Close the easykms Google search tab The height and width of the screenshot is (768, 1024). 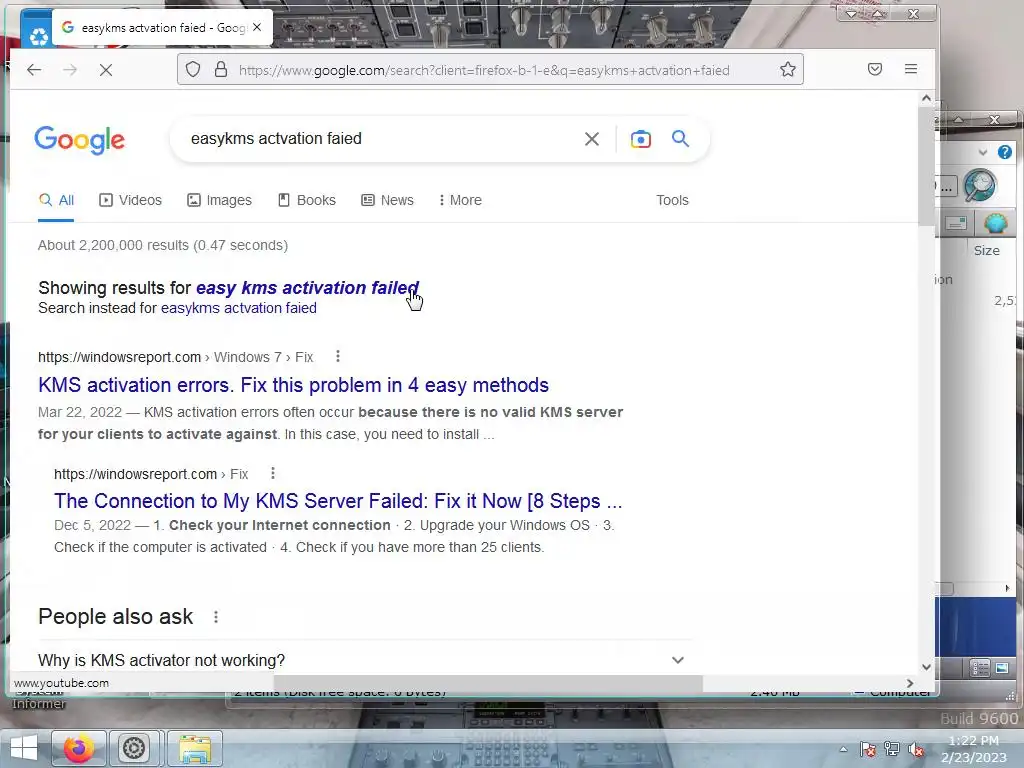coord(257,27)
